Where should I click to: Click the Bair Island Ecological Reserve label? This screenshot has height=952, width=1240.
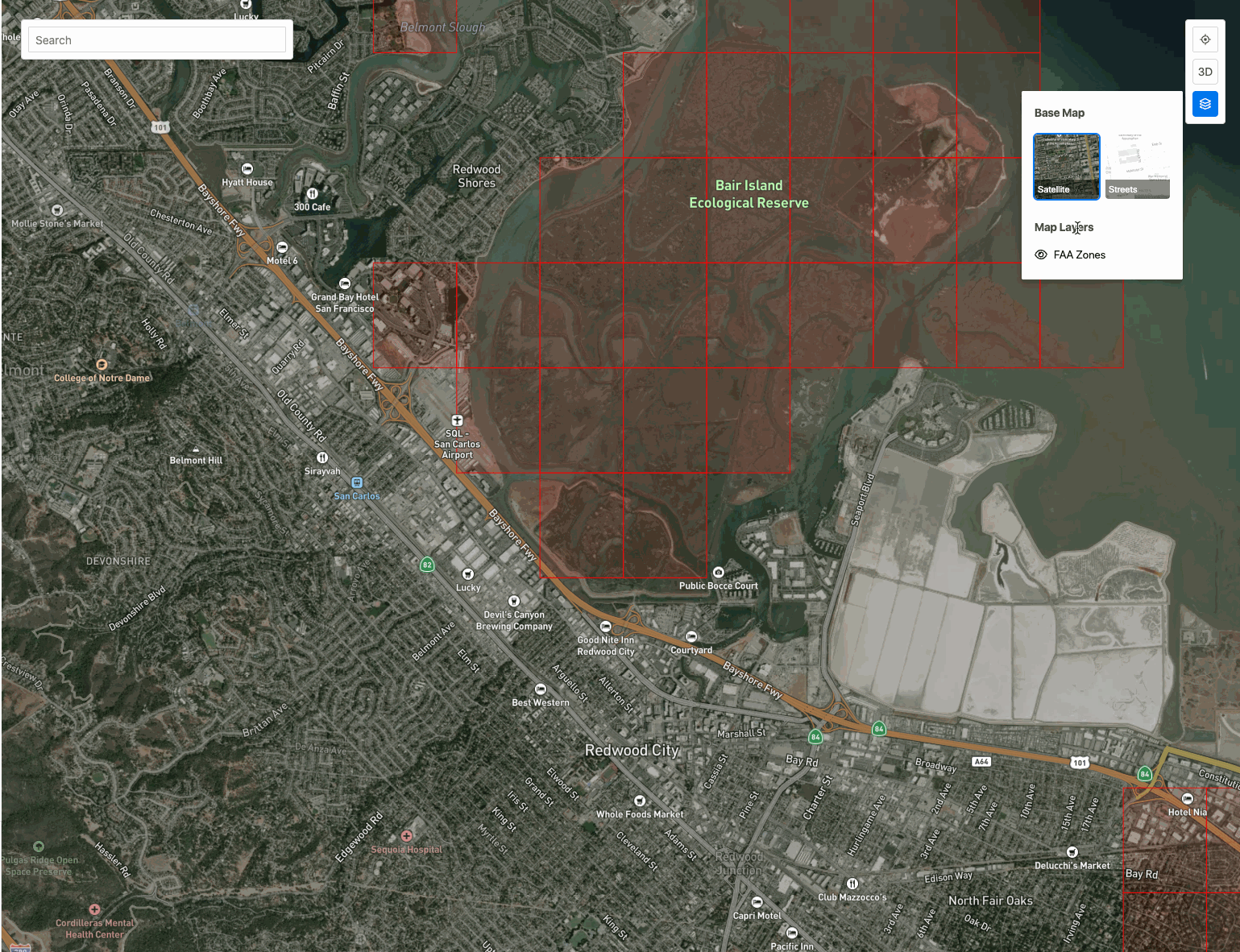pos(749,194)
